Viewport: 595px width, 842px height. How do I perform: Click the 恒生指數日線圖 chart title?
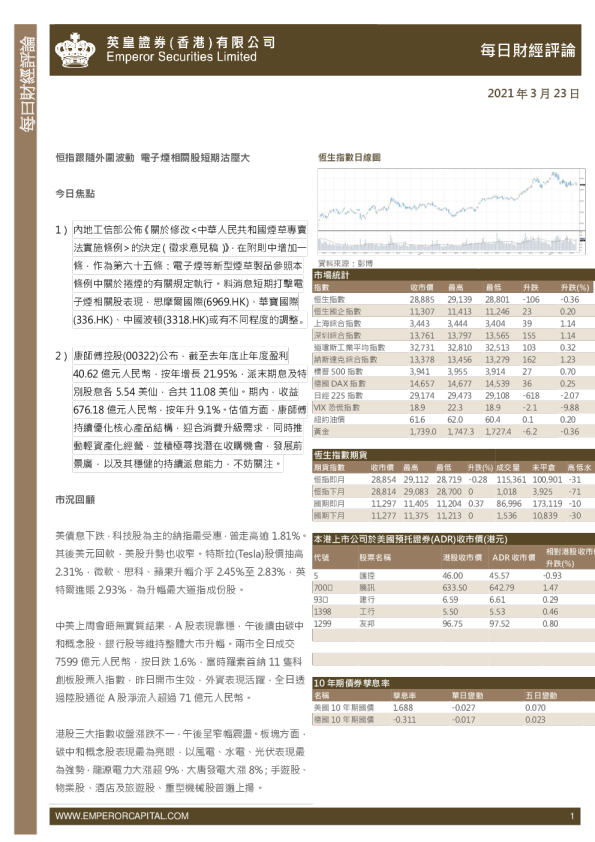[x=349, y=157]
